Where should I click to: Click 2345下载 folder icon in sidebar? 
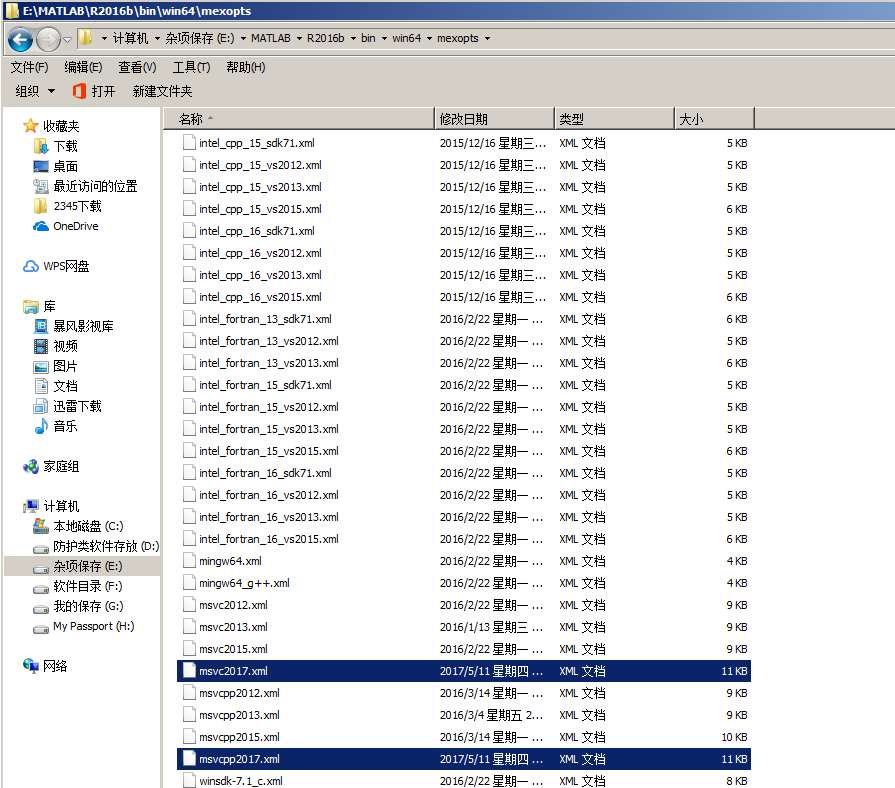click(41, 206)
